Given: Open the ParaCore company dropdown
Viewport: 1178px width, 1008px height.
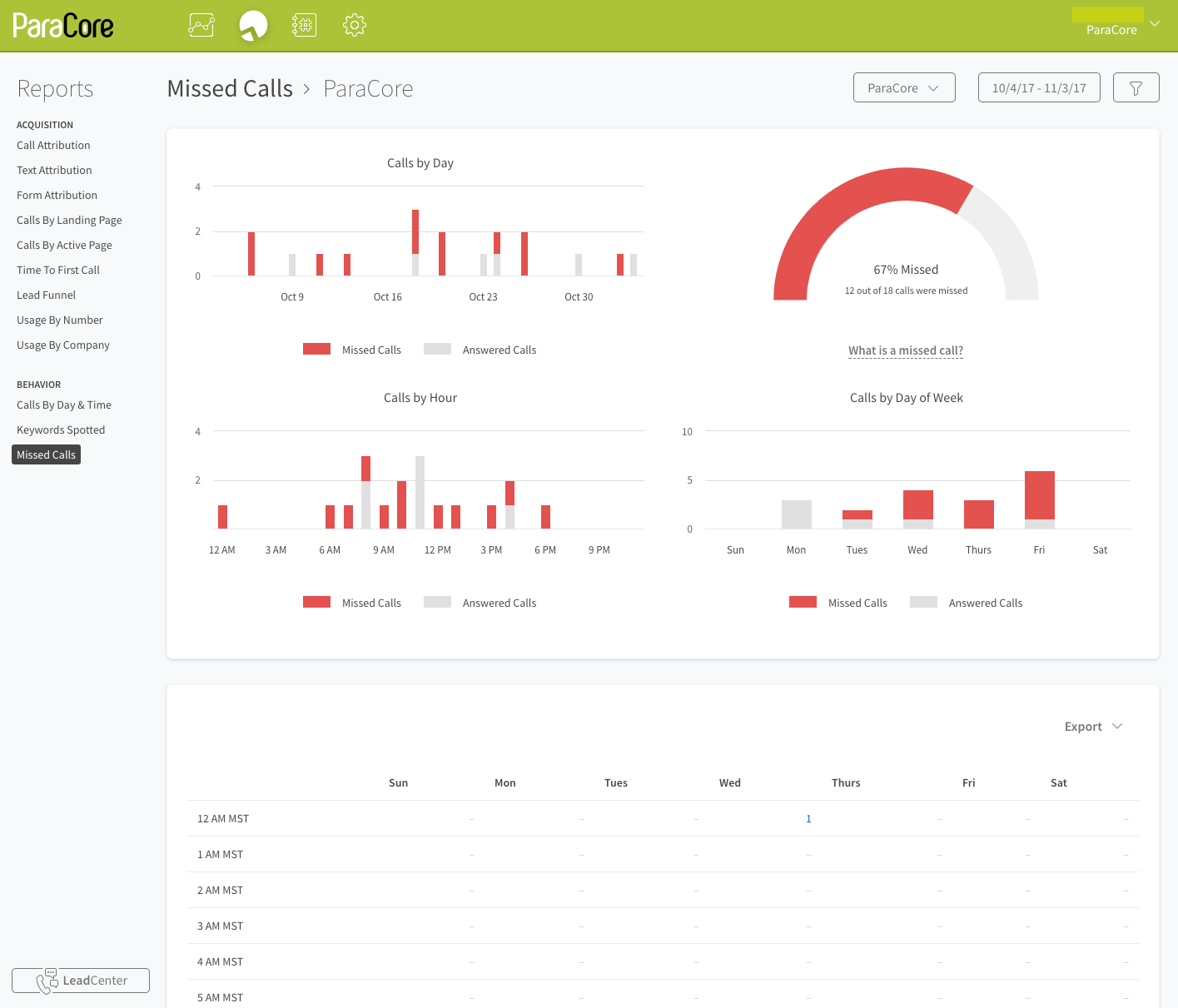Looking at the screenshot, I should 904,87.
